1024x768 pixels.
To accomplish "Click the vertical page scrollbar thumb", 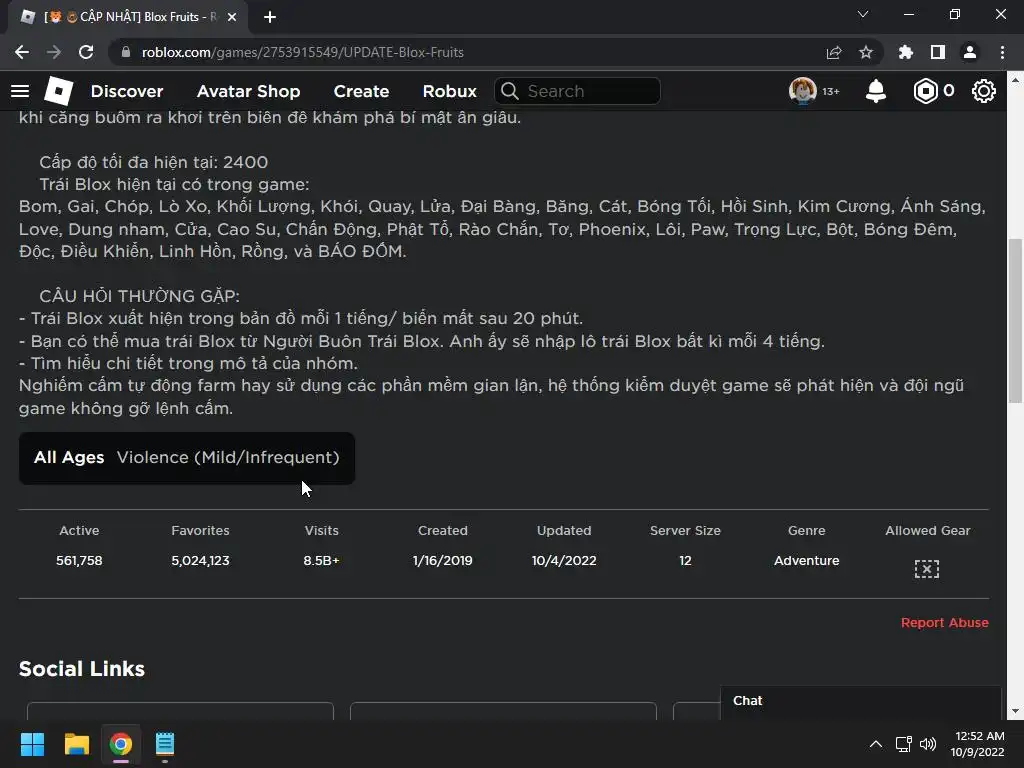I will [1014, 321].
